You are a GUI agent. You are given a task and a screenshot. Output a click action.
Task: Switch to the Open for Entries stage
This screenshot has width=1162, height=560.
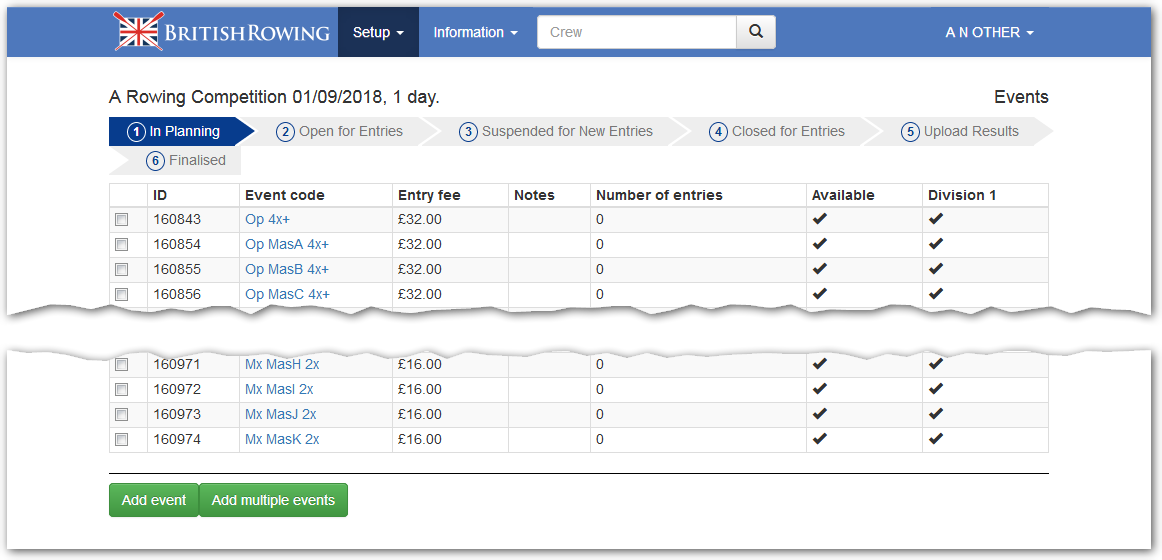click(x=340, y=131)
